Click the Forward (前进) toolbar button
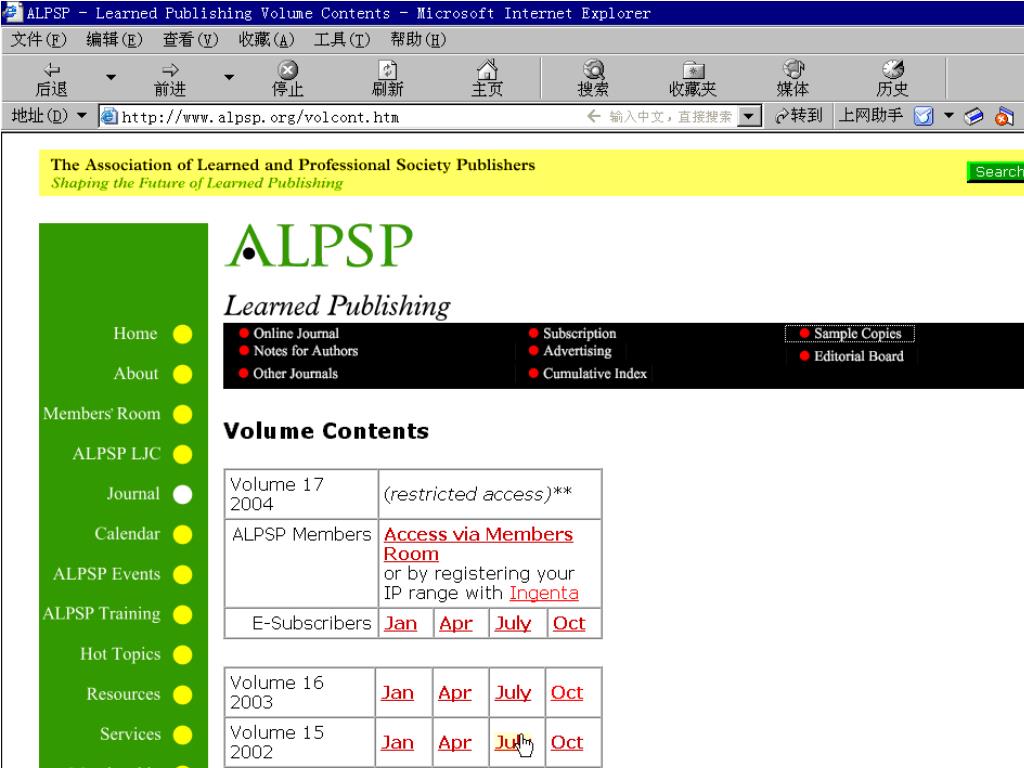The width and height of the screenshot is (1024, 768). tap(170, 79)
